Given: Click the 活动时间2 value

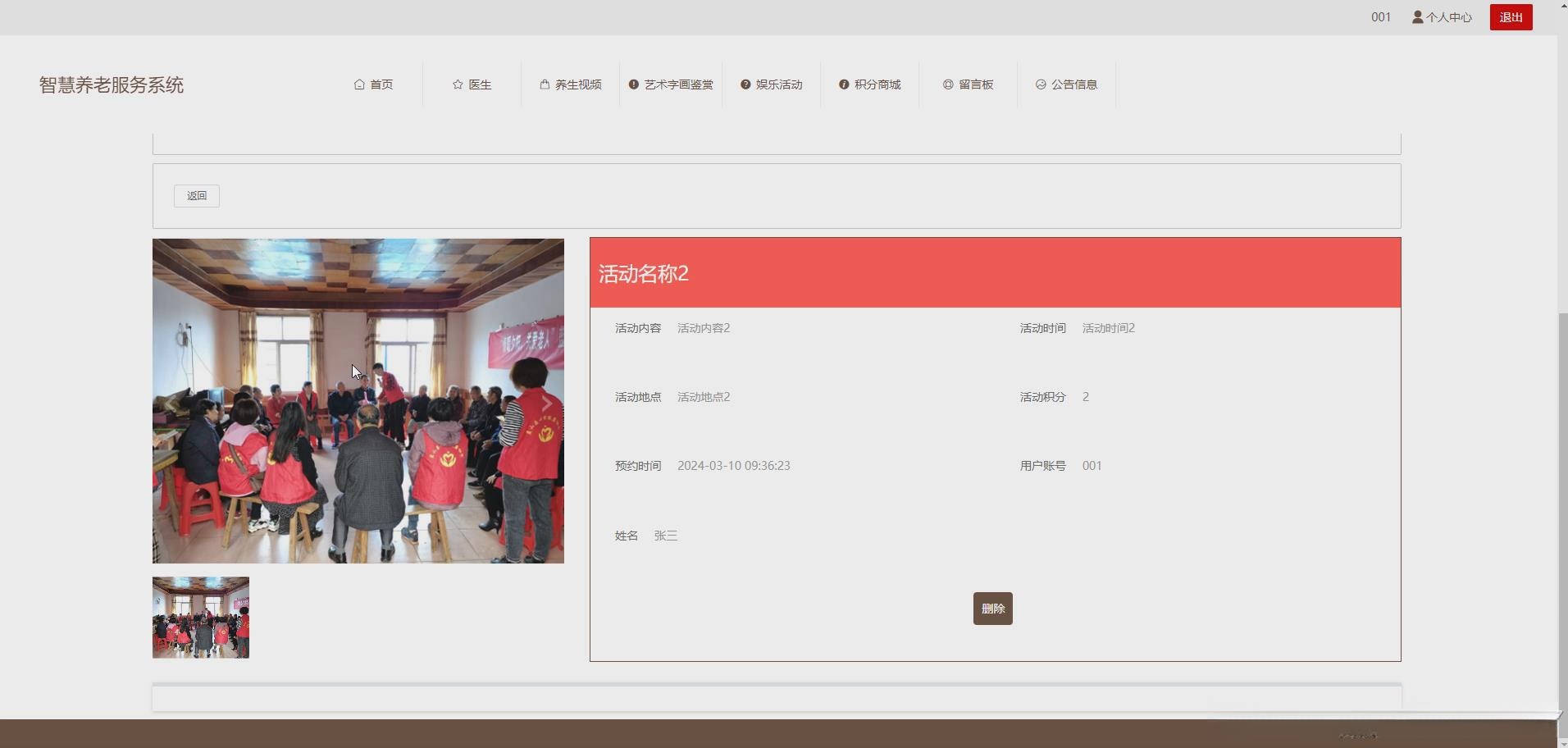Looking at the screenshot, I should 1109,328.
